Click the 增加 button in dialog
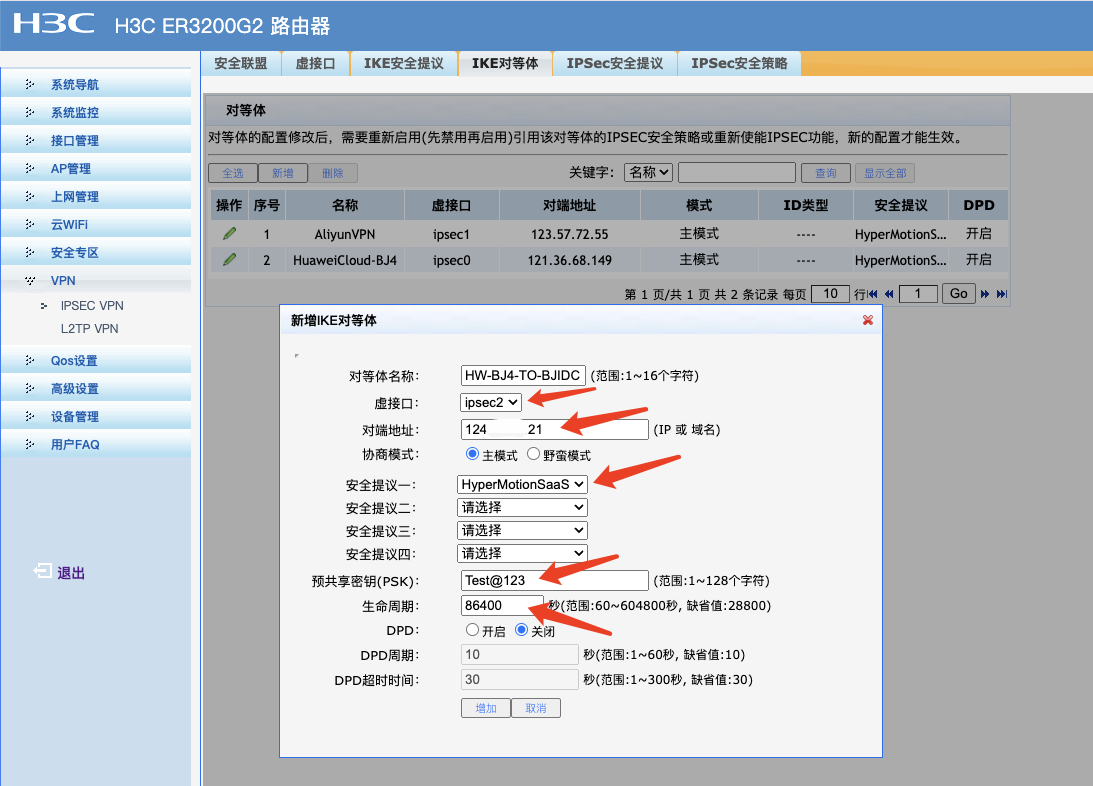The width and height of the screenshot is (1093, 786). tap(486, 708)
